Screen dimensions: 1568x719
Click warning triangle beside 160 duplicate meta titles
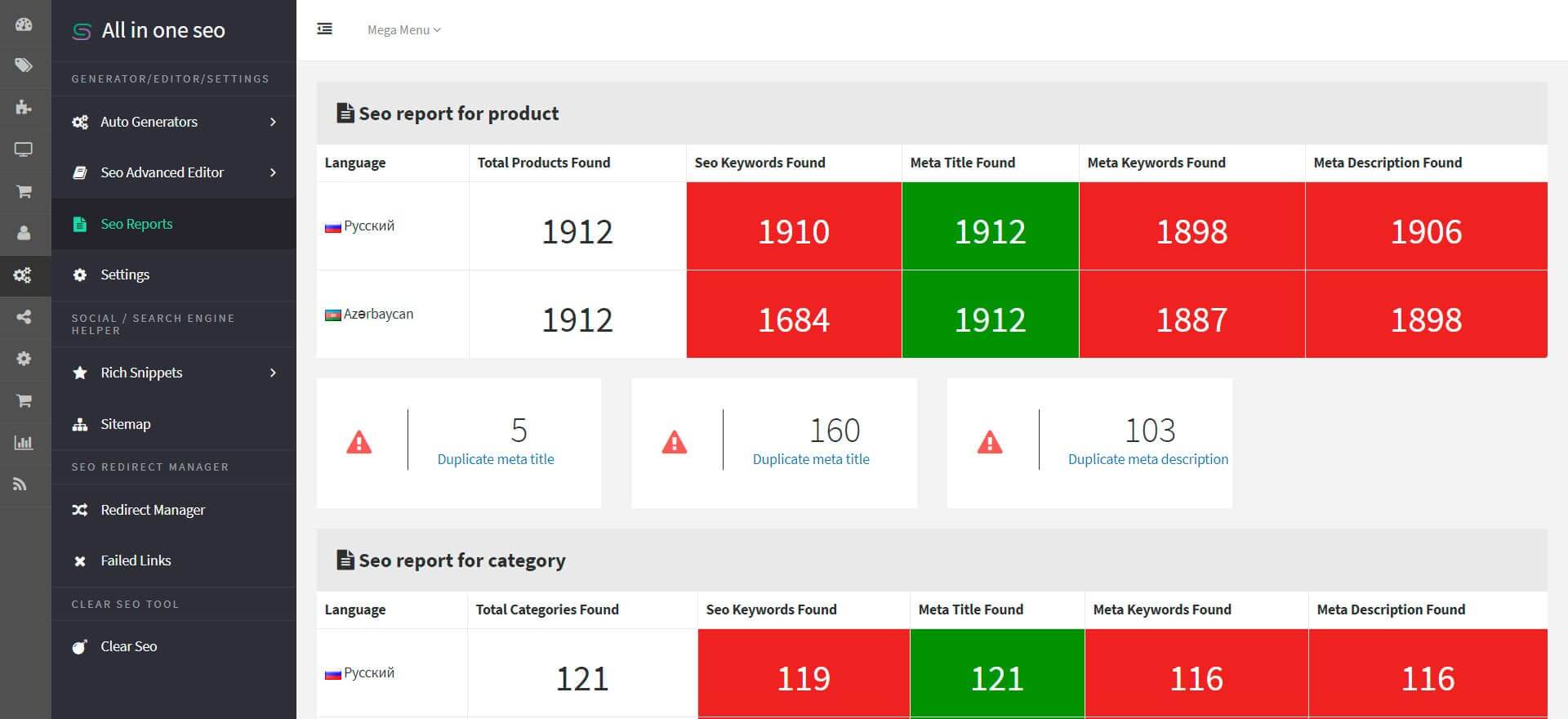675,443
